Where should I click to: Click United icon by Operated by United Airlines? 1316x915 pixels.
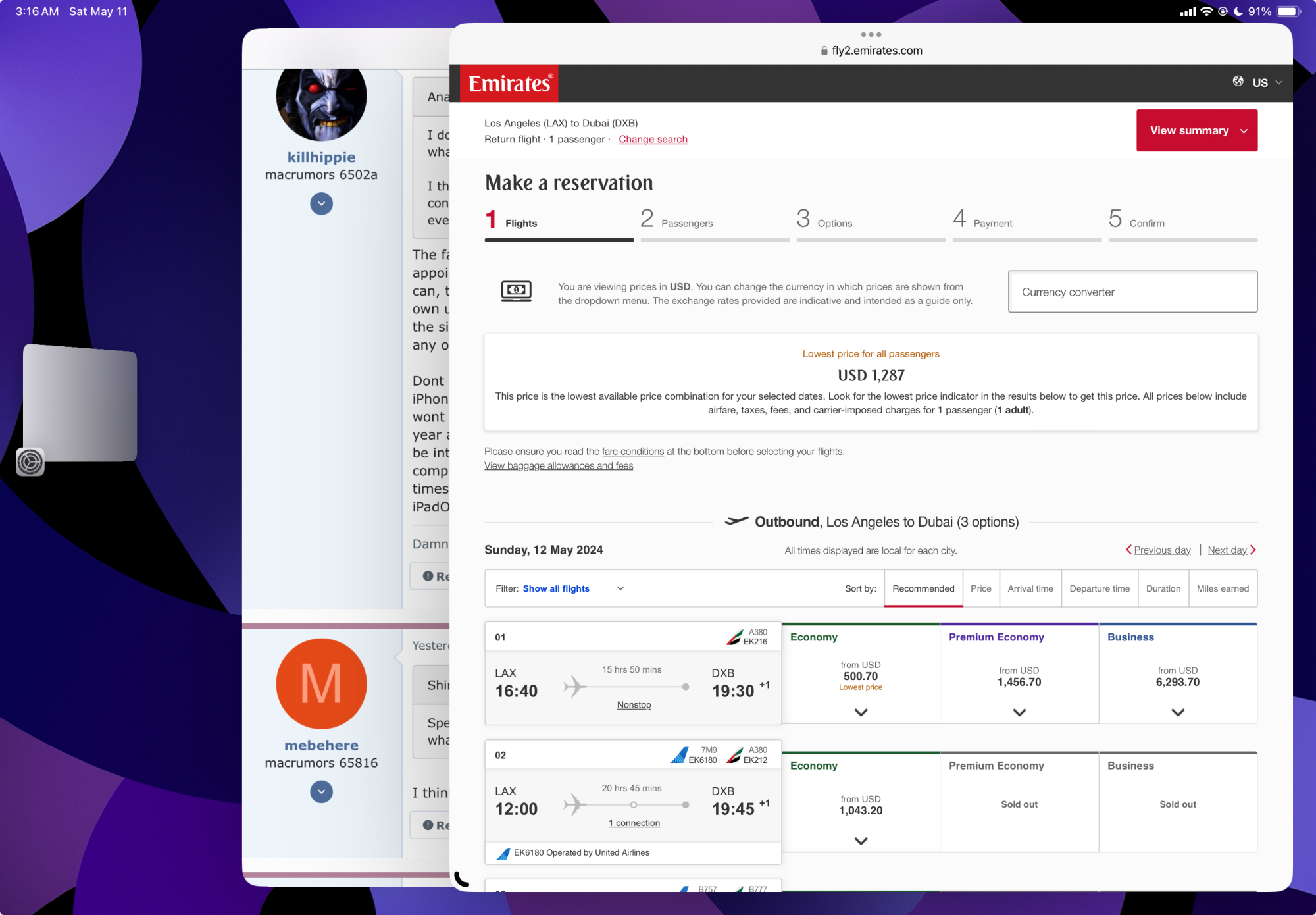point(503,854)
